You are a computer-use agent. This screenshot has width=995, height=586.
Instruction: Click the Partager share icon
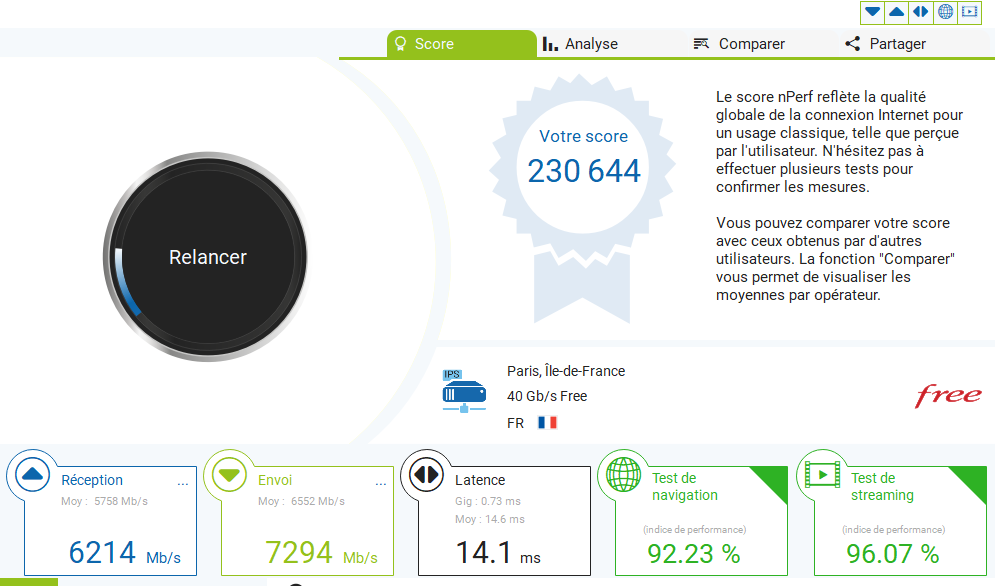point(852,43)
